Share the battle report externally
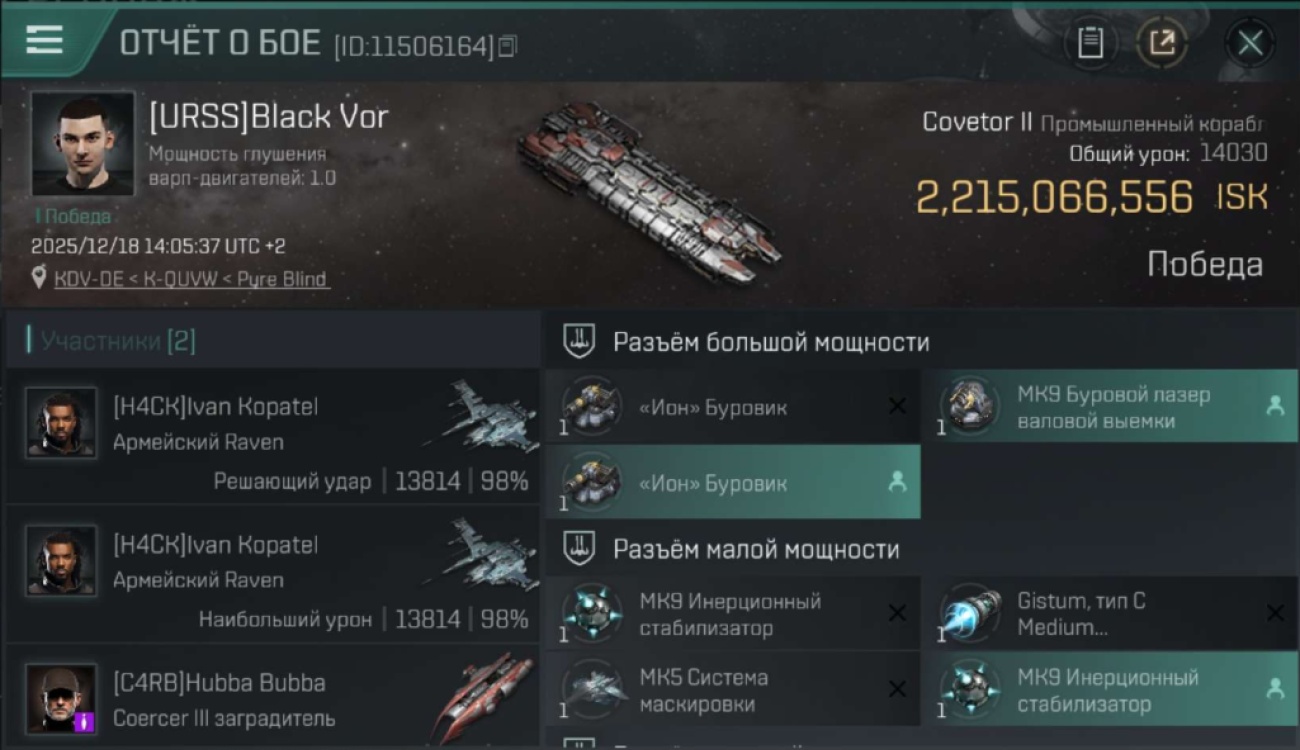Screen dimensions: 1300x750 click(1162, 43)
